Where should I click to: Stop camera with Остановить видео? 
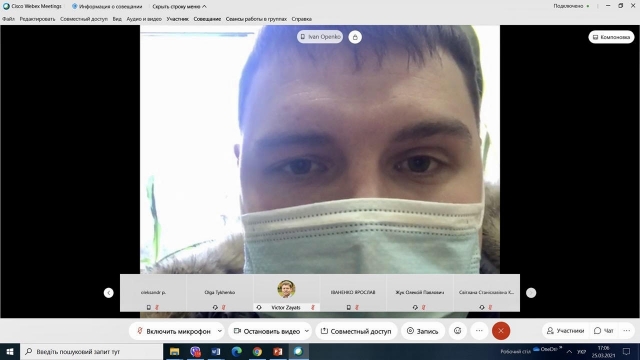click(267, 331)
